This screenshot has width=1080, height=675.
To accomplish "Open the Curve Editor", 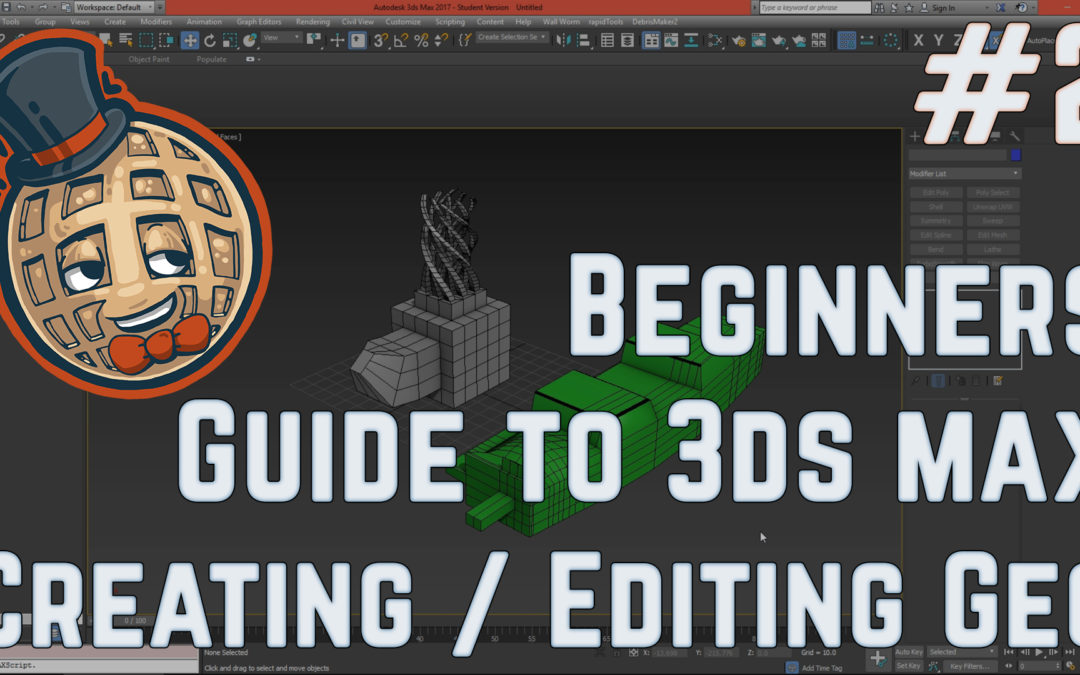I will tap(671, 40).
